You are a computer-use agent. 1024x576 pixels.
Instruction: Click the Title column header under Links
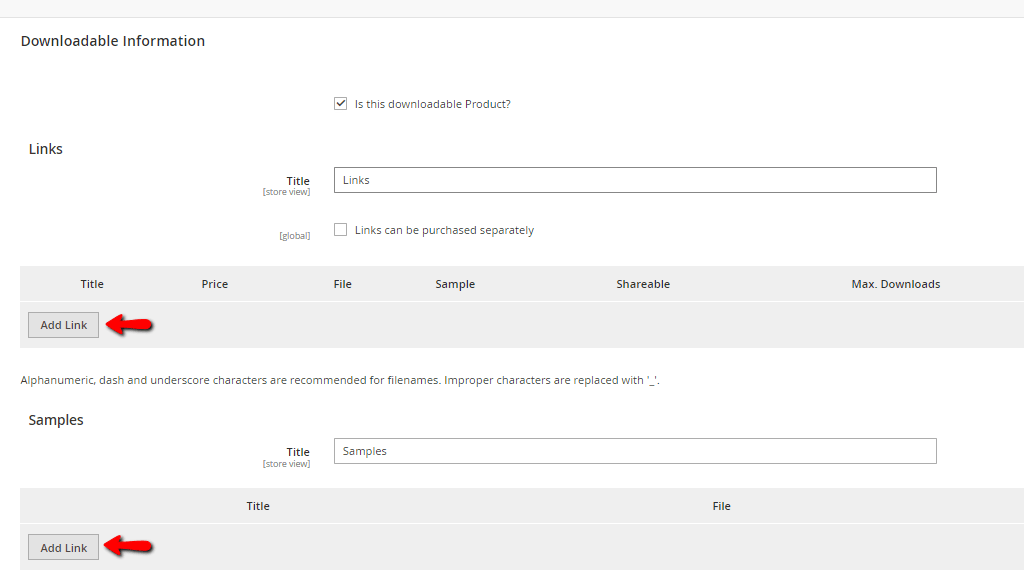click(91, 283)
